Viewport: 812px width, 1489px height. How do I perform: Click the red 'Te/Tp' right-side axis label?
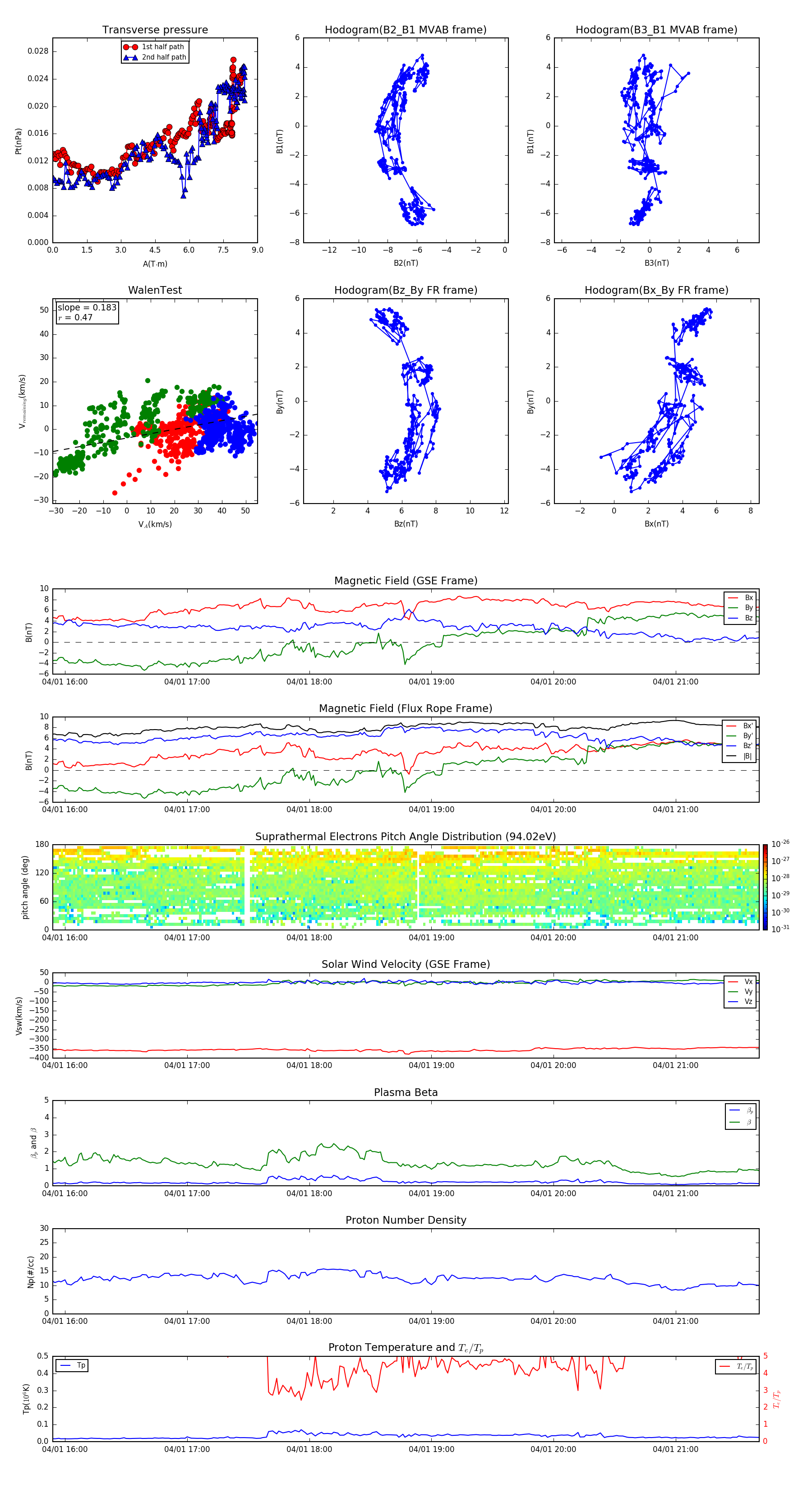[777, 1399]
